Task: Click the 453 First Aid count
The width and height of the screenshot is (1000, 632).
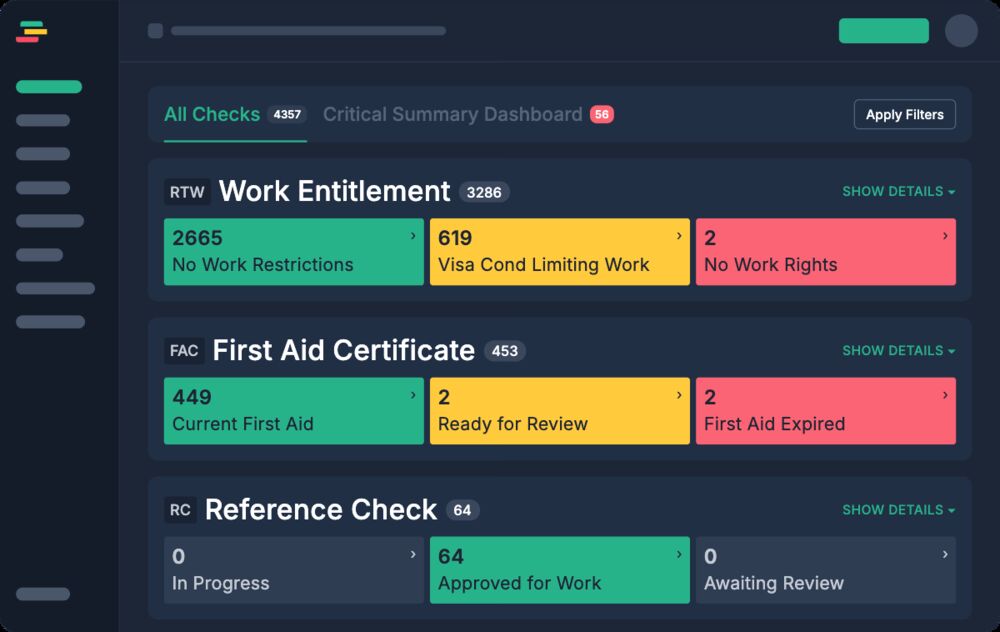Action: click(504, 351)
